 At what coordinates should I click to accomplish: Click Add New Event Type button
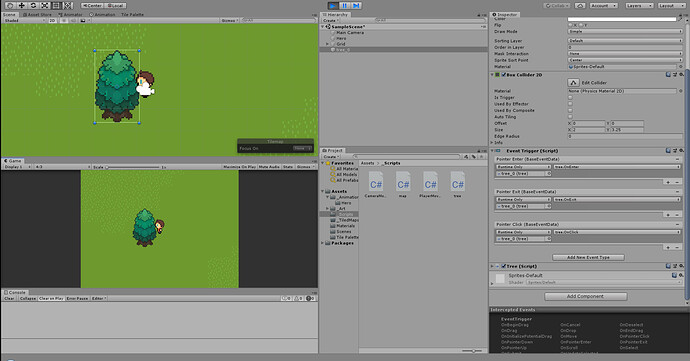point(588,257)
